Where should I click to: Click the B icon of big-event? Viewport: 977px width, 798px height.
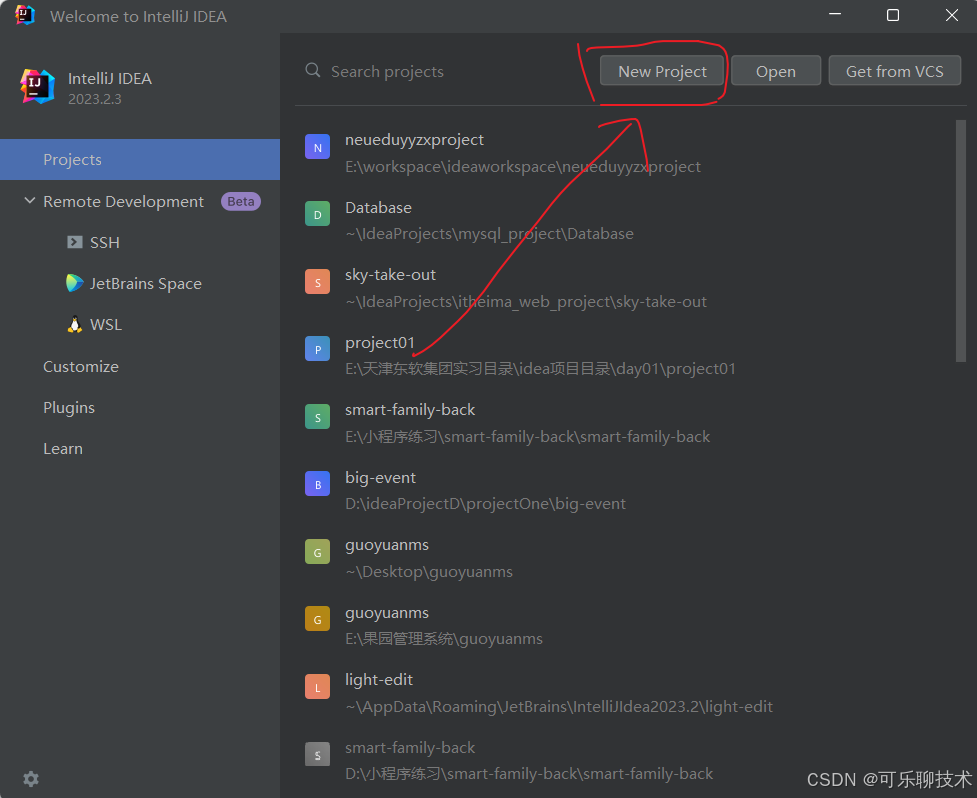coord(317,485)
